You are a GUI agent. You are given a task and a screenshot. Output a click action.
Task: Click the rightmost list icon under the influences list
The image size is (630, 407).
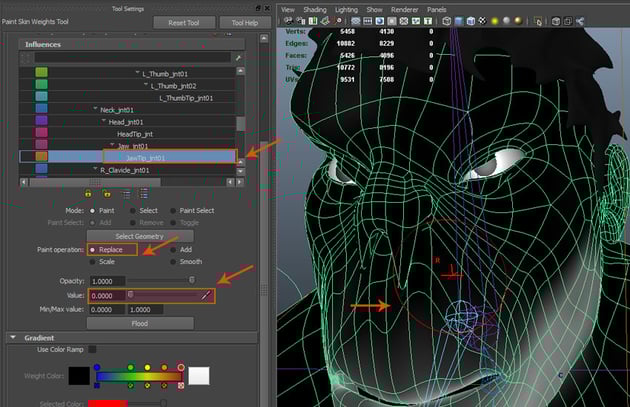click(x=142, y=192)
